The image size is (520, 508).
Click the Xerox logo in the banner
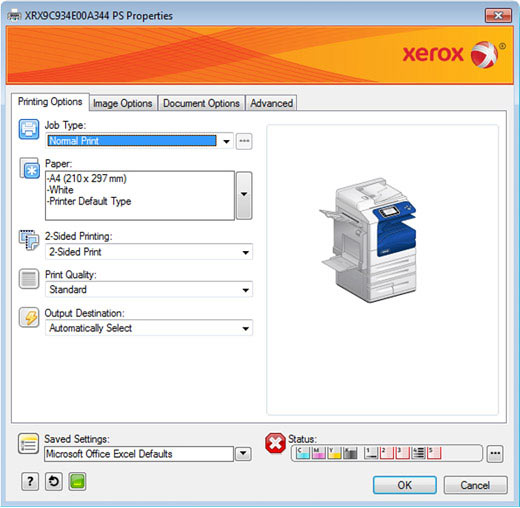(453, 54)
